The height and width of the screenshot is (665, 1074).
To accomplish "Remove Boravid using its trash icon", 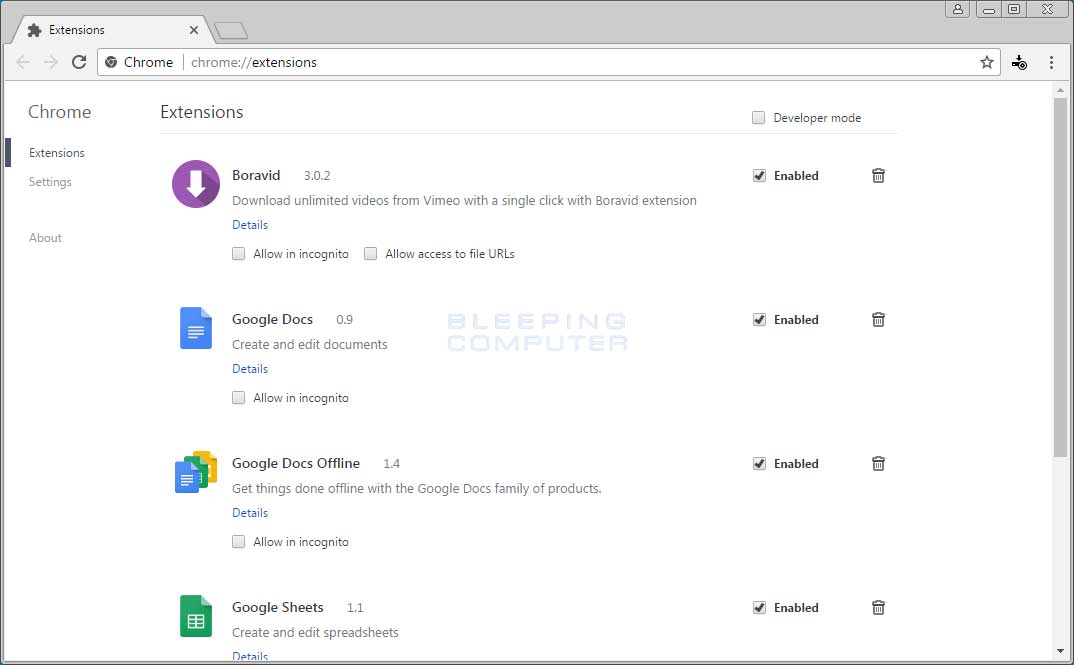I will (878, 176).
